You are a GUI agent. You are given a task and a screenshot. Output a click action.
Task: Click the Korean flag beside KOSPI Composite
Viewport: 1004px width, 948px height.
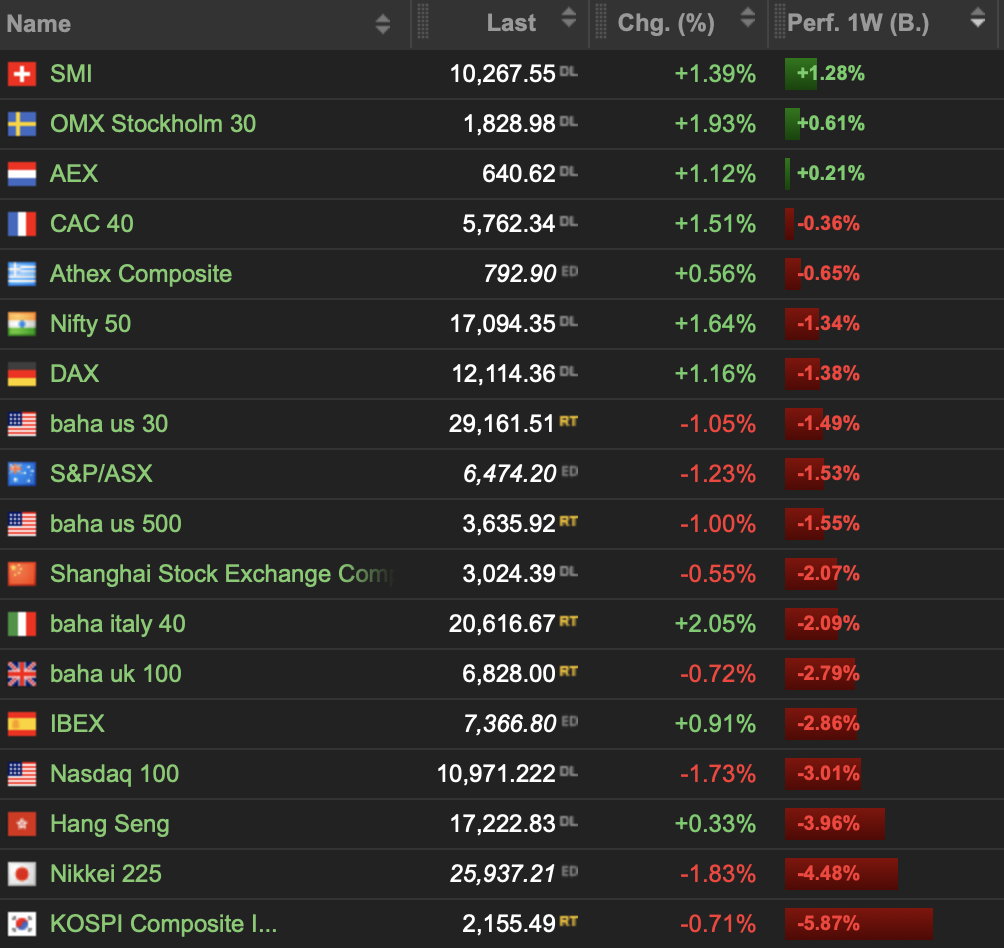22,924
